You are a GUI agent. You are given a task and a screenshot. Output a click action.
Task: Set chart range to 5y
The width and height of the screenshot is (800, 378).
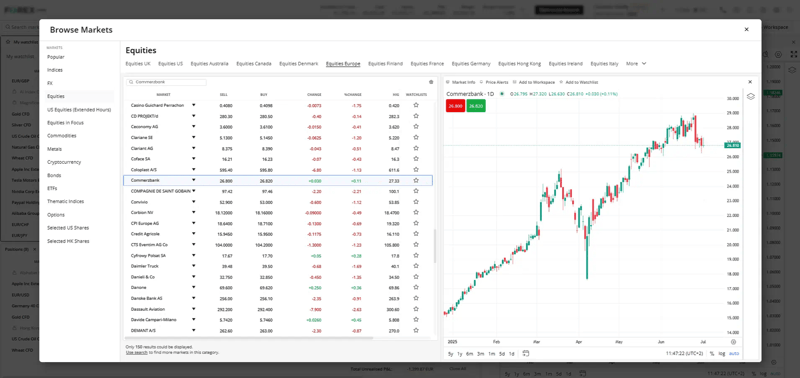point(451,353)
